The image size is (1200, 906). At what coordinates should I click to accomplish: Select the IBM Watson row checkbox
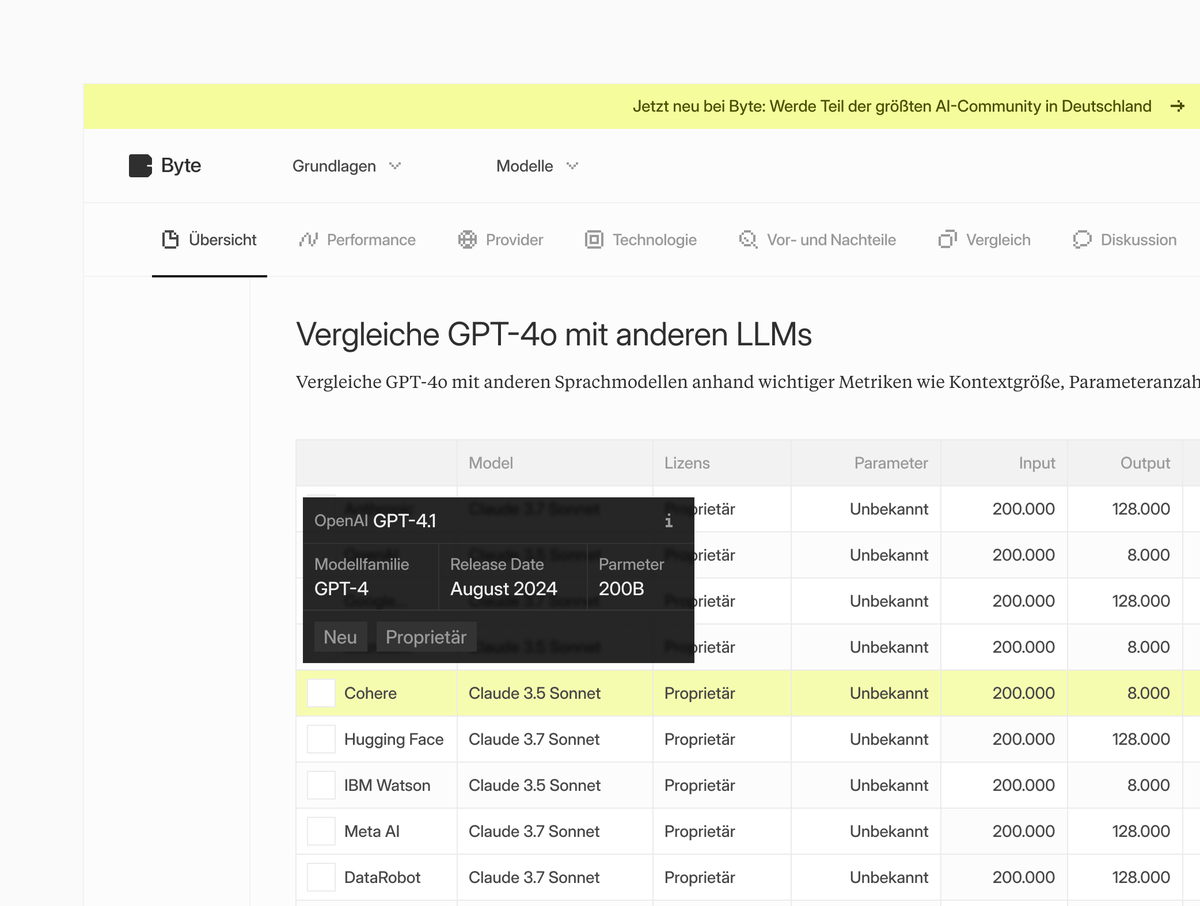click(x=321, y=785)
